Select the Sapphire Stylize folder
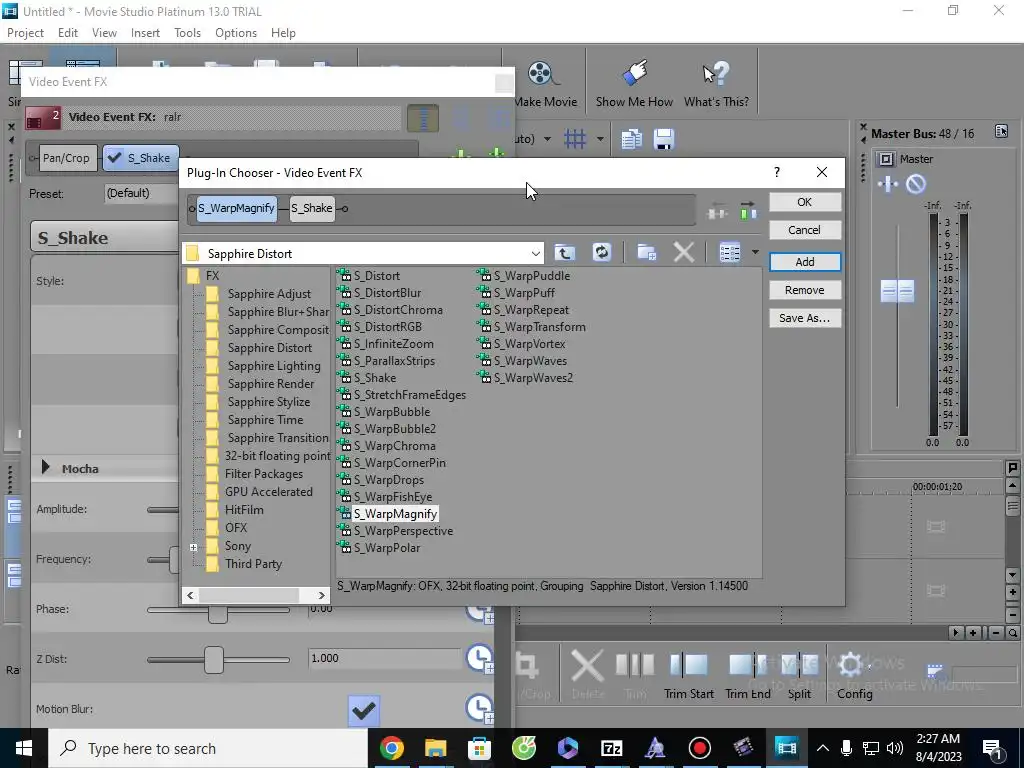 (268, 402)
